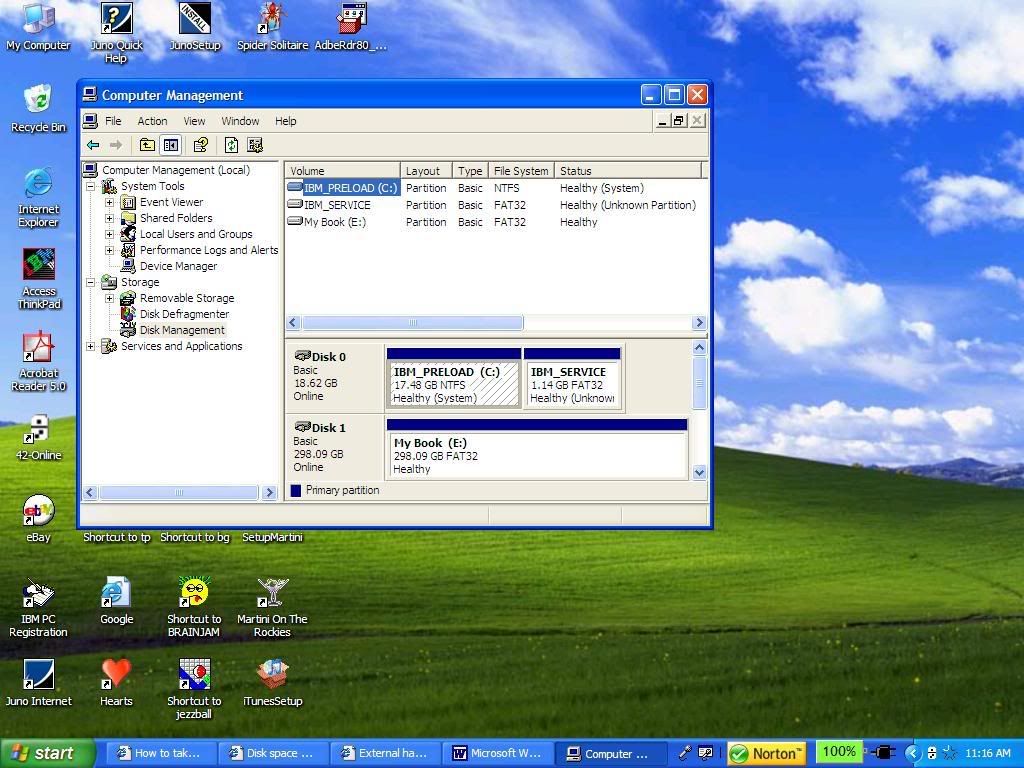Expand the Removable Storage tree node
This screenshot has height=768, width=1024.
(109, 298)
